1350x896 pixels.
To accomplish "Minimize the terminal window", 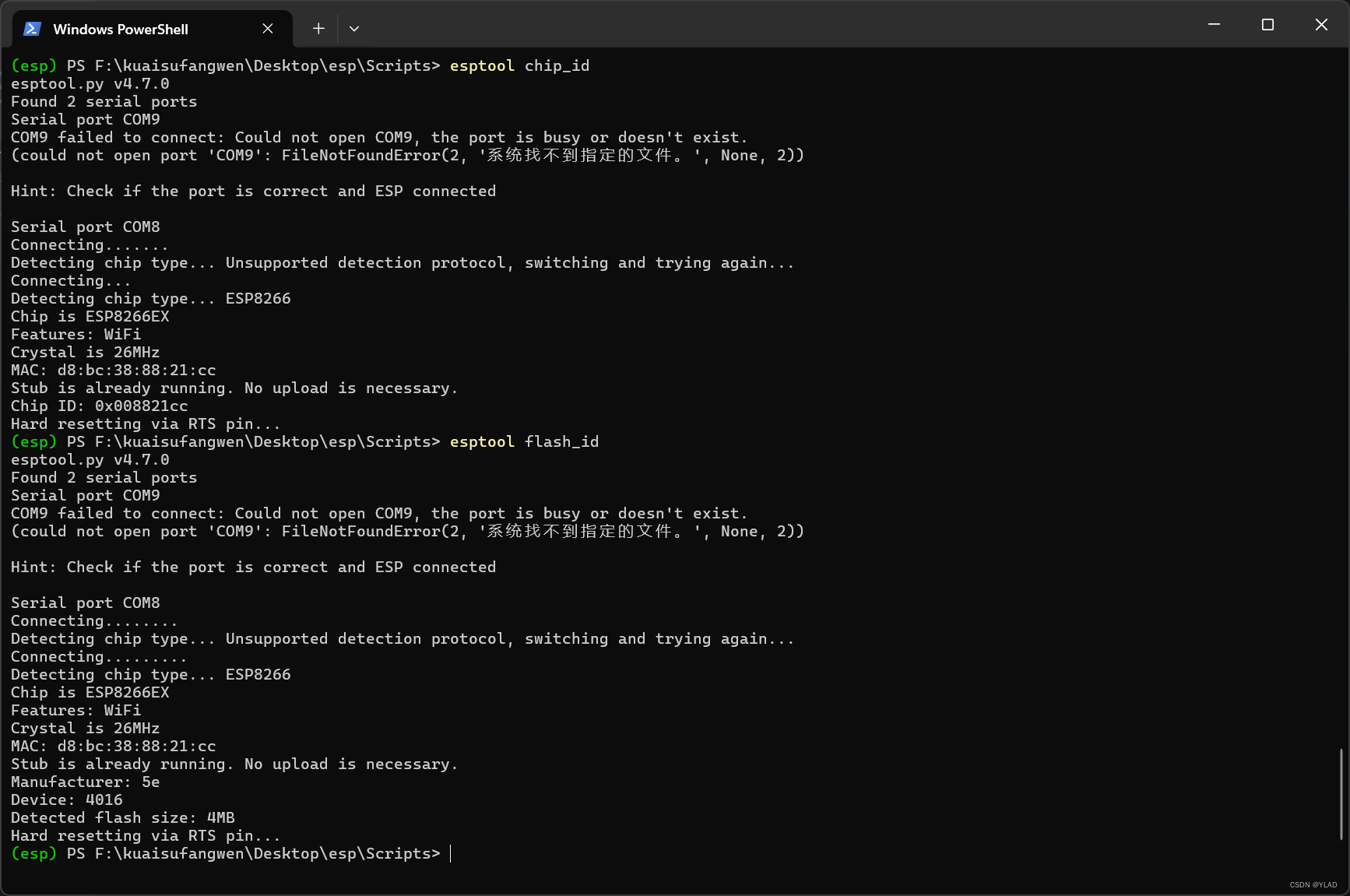I will tap(1214, 25).
